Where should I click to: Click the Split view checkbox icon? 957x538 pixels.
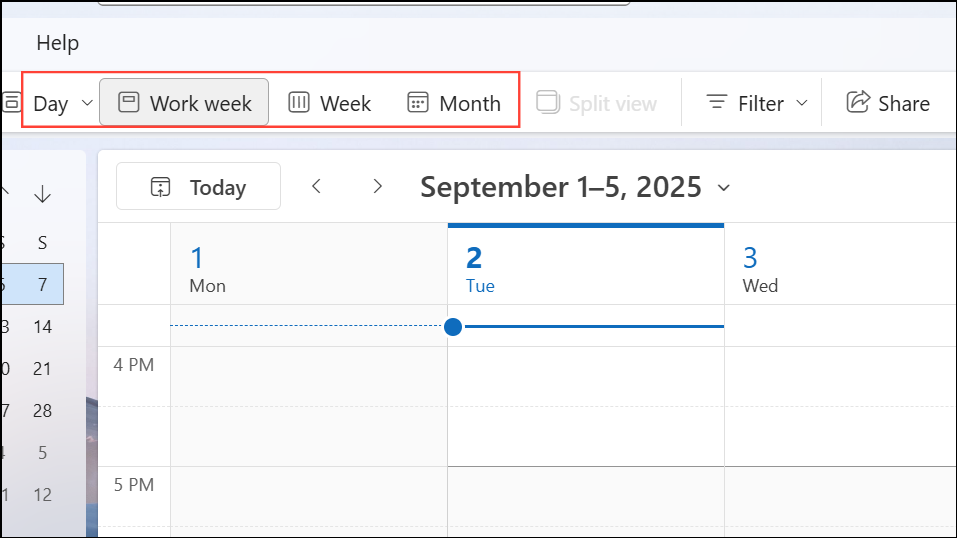pos(547,102)
